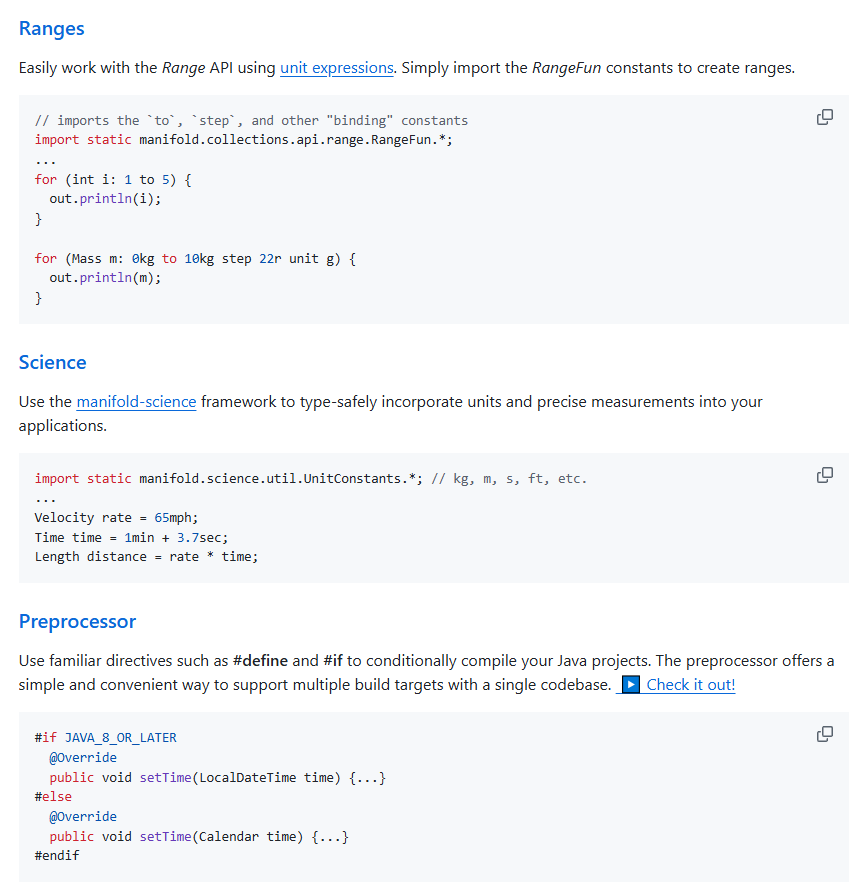Copy the Preprocessor #if code snippet
Screen dimensions: 864x891
click(825, 734)
